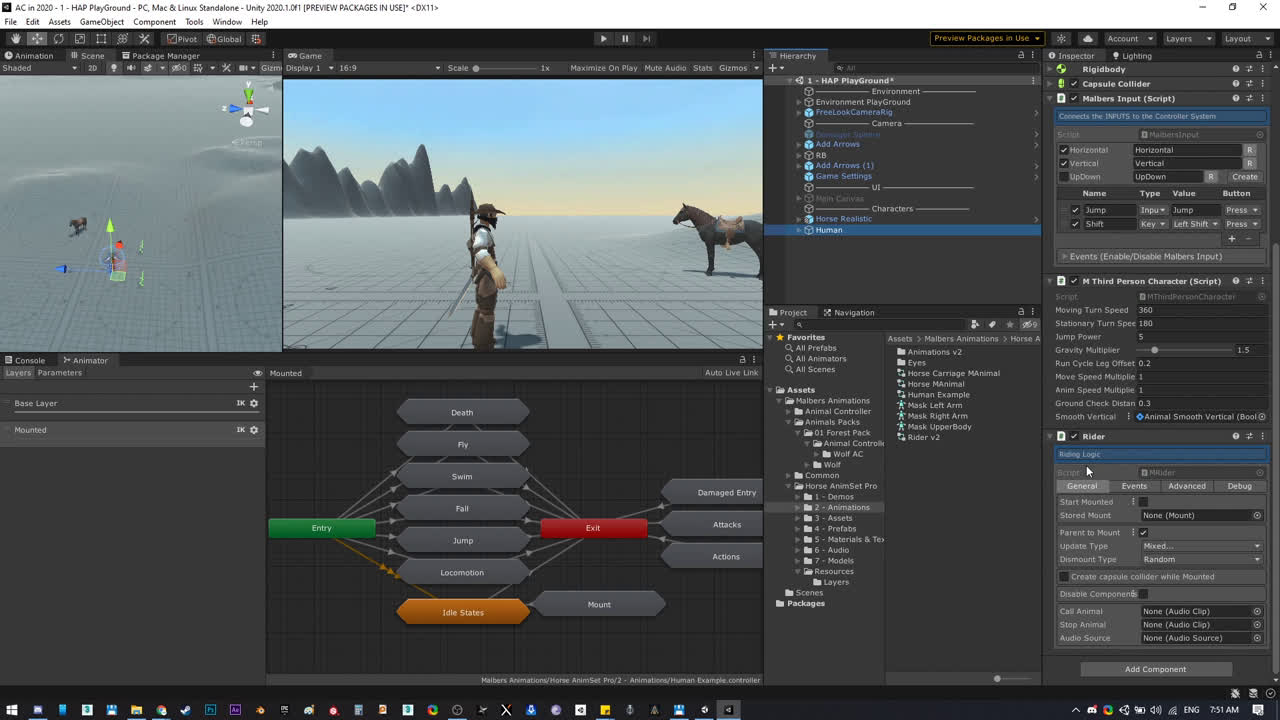The height and width of the screenshot is (720, 1280).
Task: Click the Add Component button
Action: tap(1155, 669)
